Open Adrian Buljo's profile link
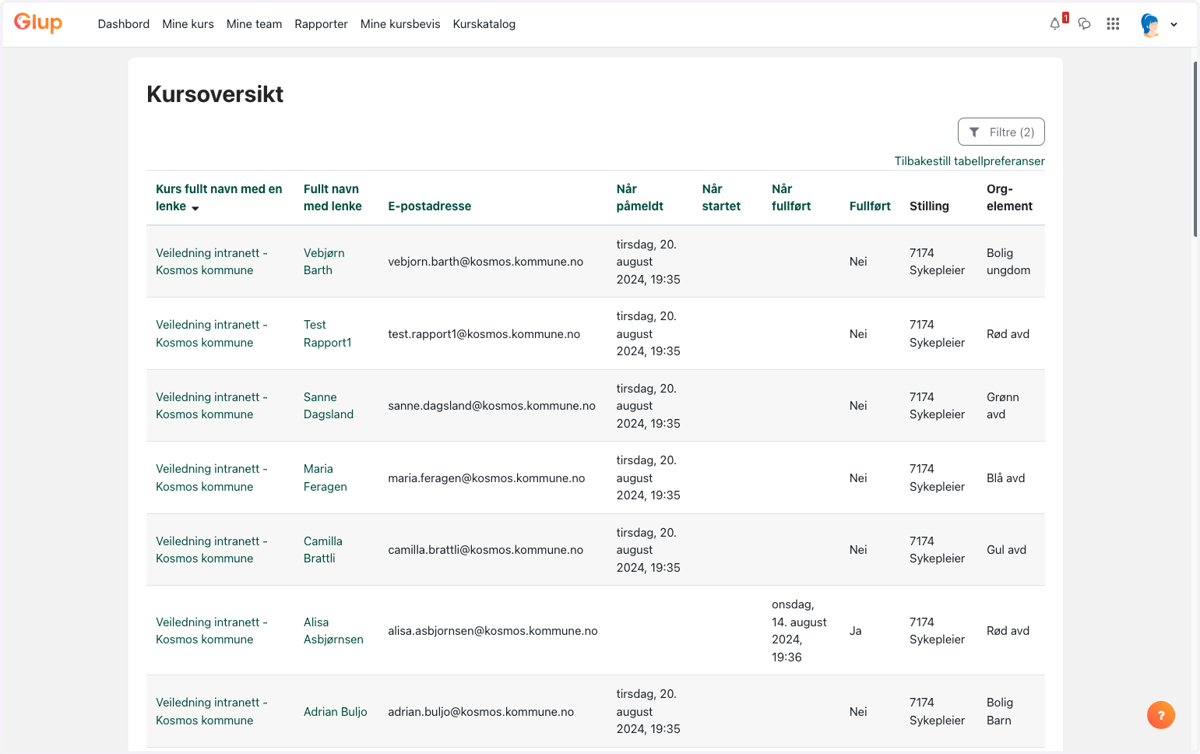1200x754 pixels. point(335,712)
